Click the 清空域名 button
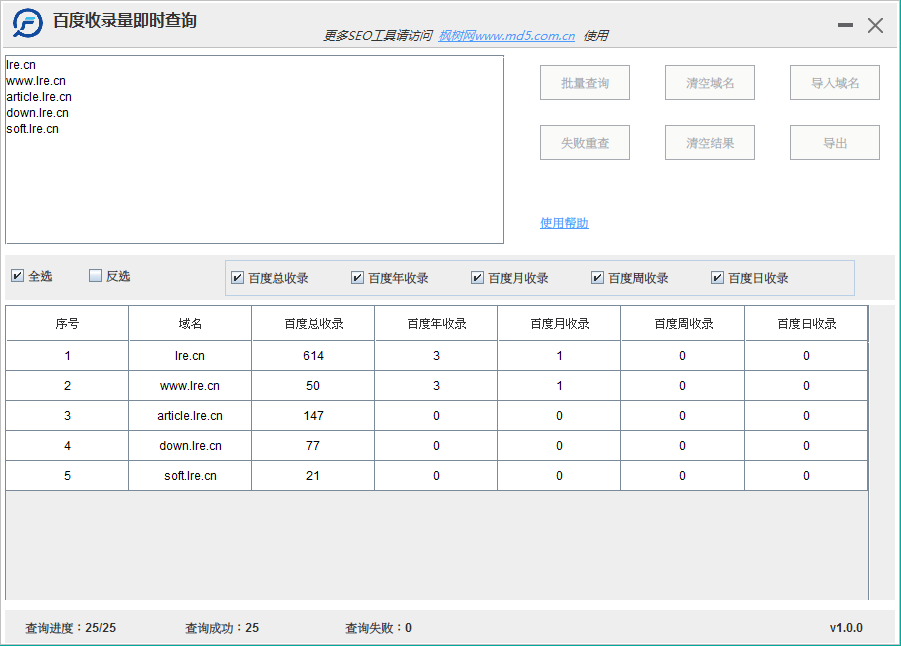The height and width of the screenshot is (646, 901). (x=710, y=83)
